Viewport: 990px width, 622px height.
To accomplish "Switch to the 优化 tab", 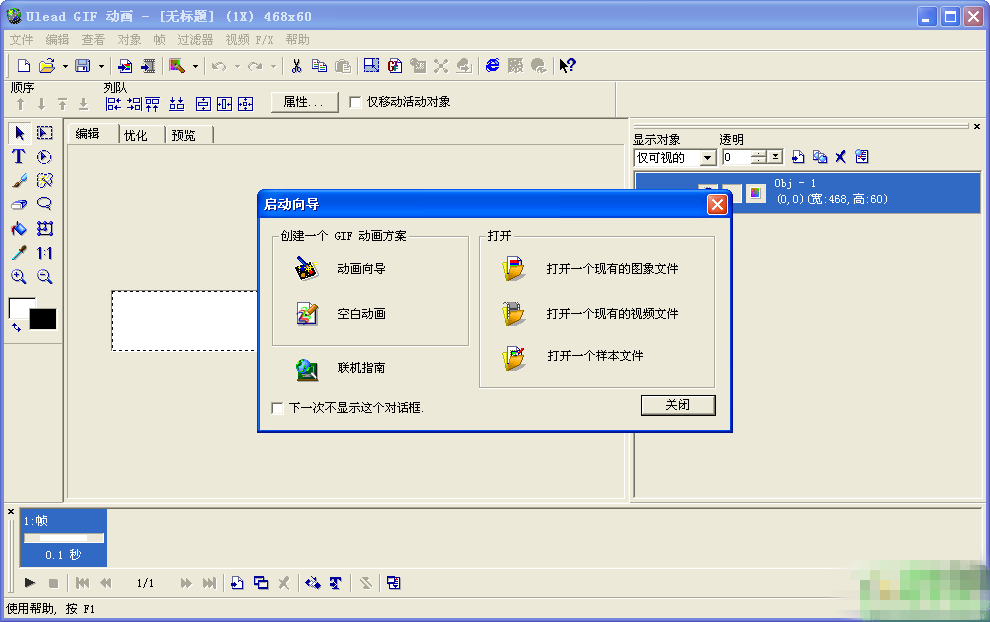I will [136, 135].
